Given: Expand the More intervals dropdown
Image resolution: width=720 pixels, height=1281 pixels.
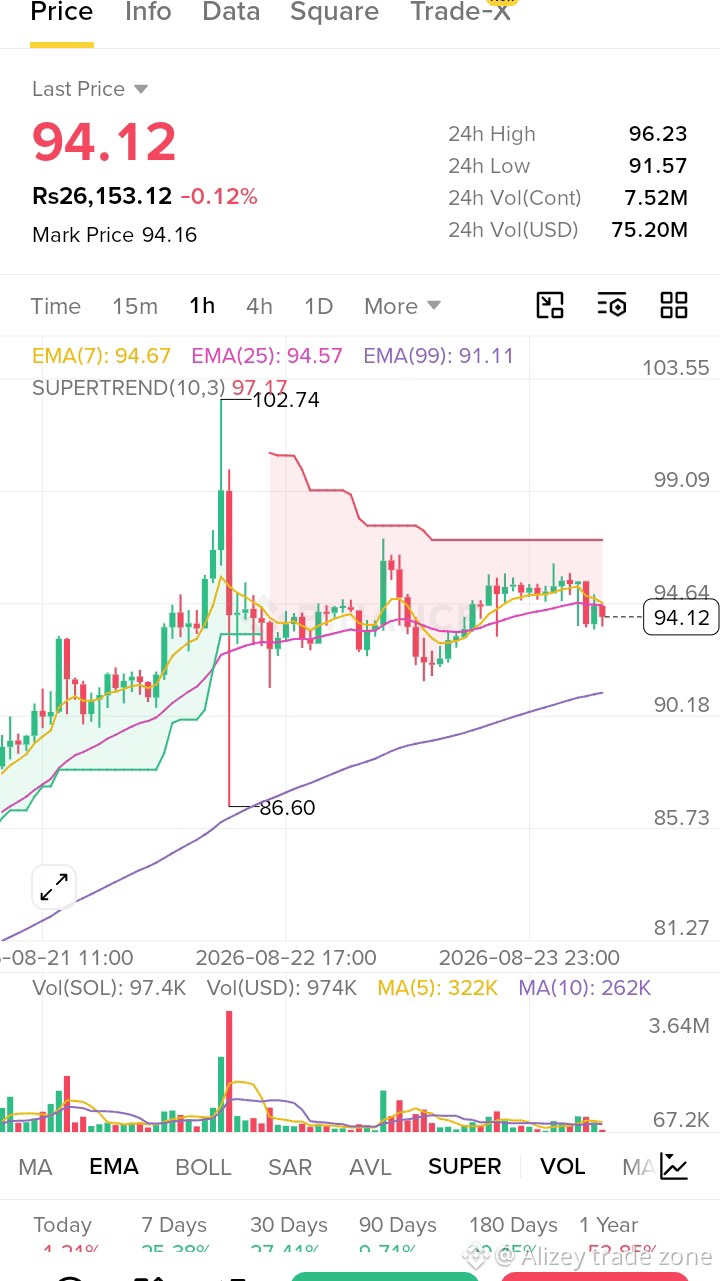Looking at the screenshot, I should (x=402, y=306).
